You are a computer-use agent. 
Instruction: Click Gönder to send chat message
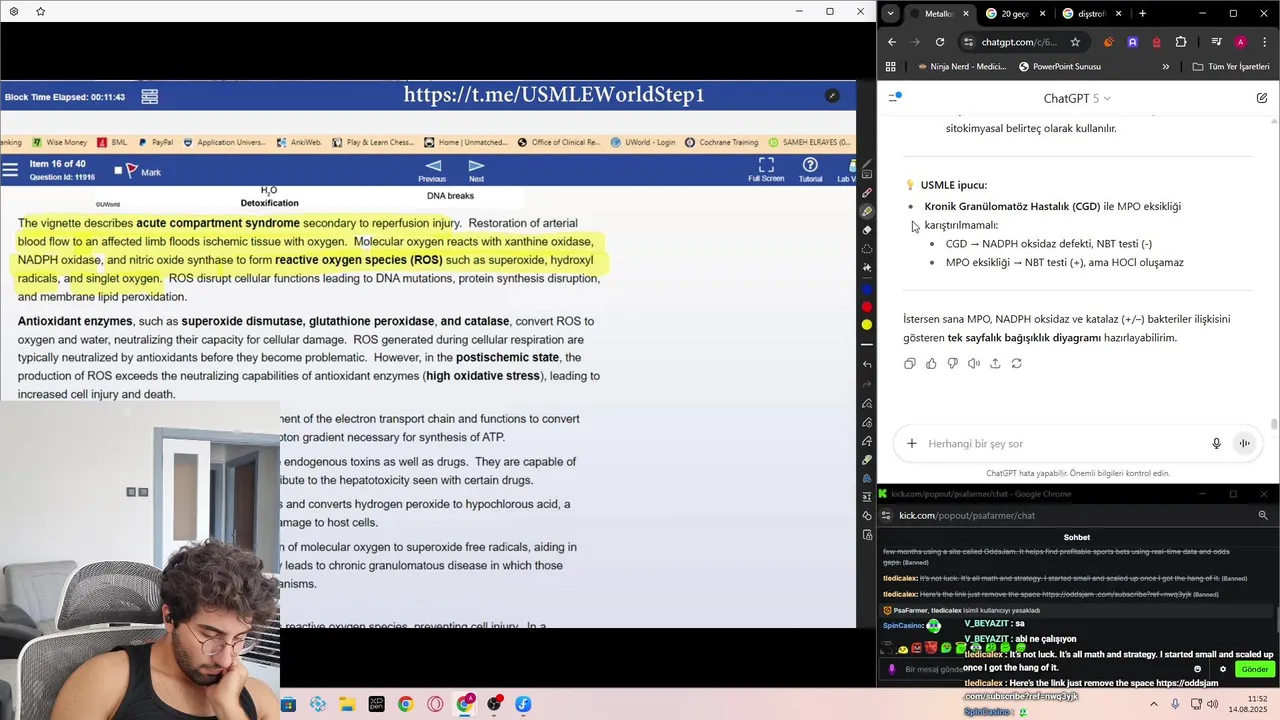[1255, 669]
